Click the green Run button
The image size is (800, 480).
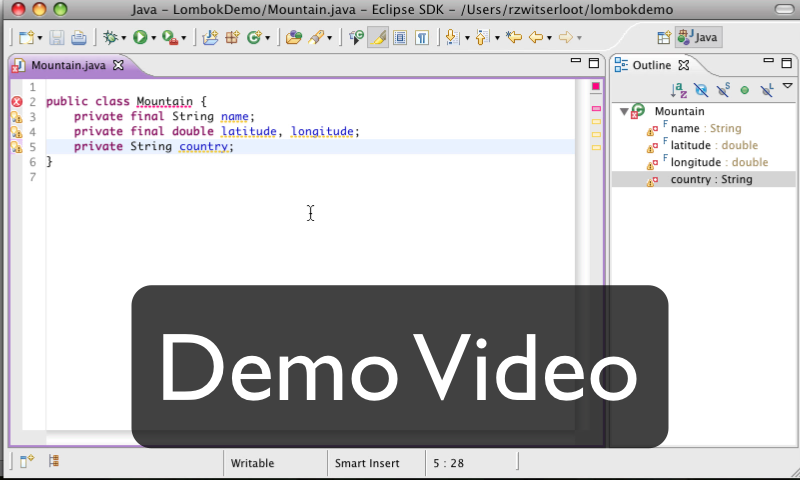point(140,38)
